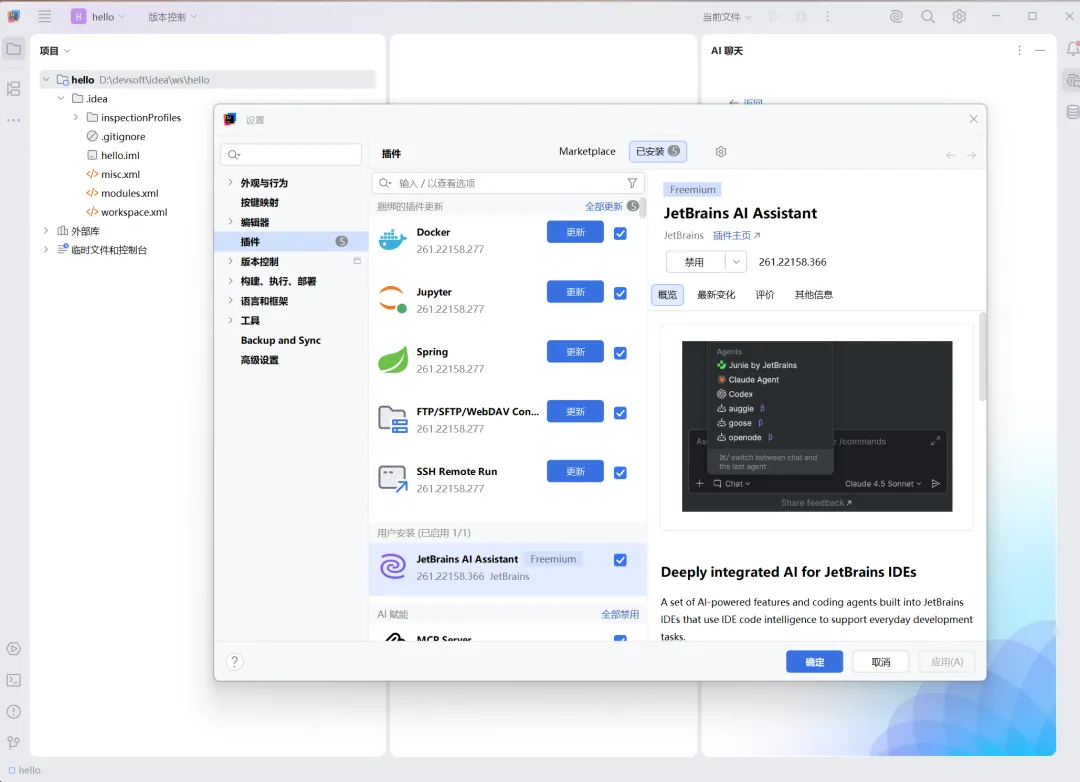1080x782 pixels.
Task: Expand the inspectionProfiles folder
Action: (76, 117)
